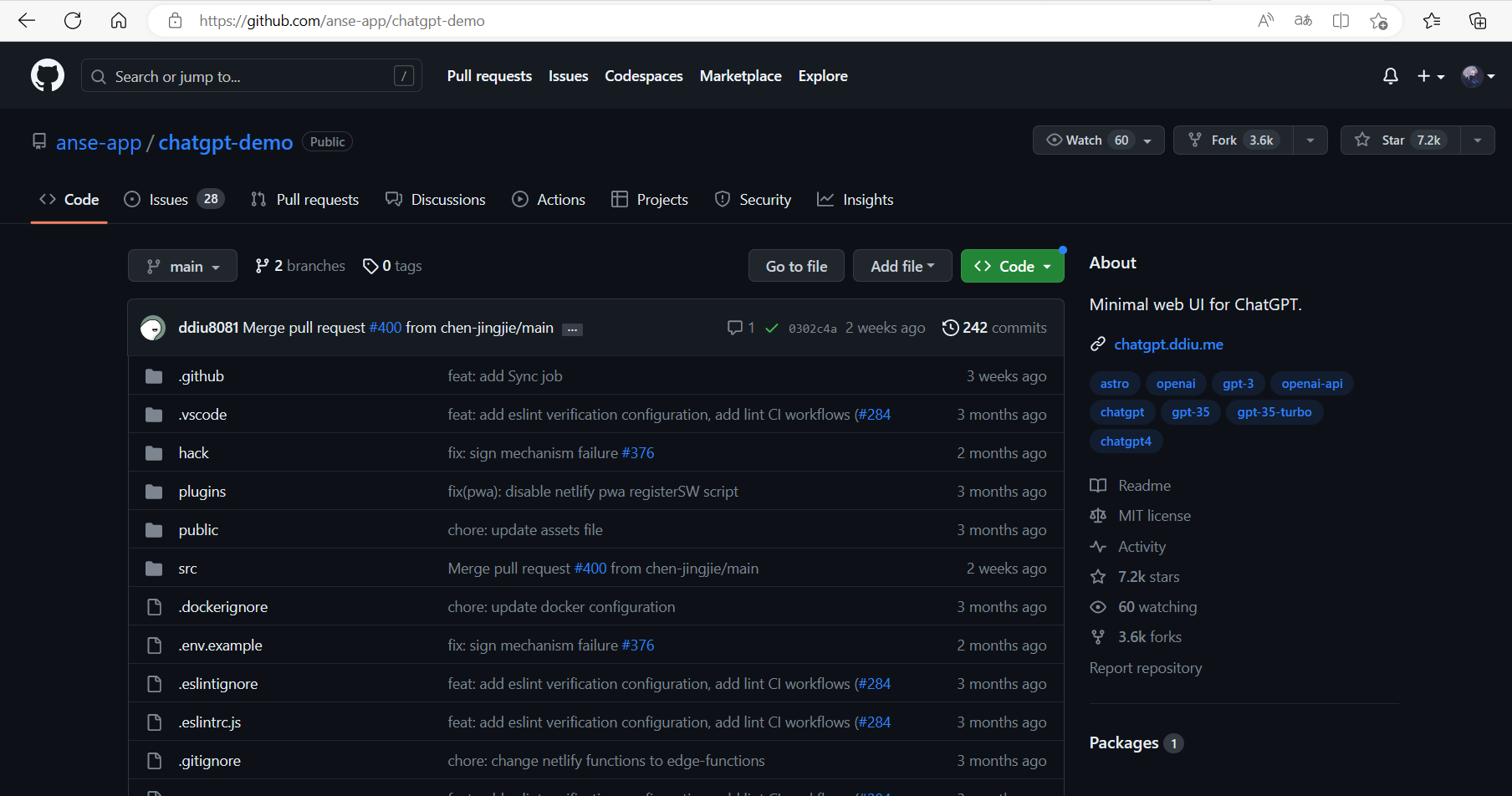Click the GitHub Octocat logo
The width and height of the screenshot is (1512, 796).
click(48, 76)
